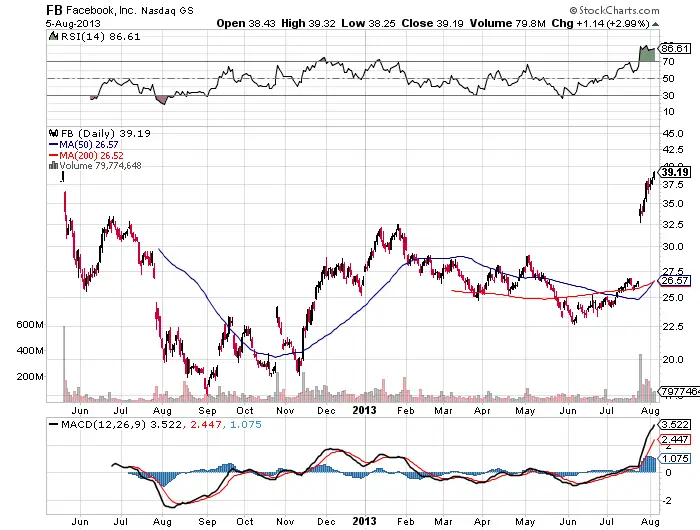Click the 39.19 last price tag on right
The height and width of the screenshot is (530, 700).
click(675, 172)
